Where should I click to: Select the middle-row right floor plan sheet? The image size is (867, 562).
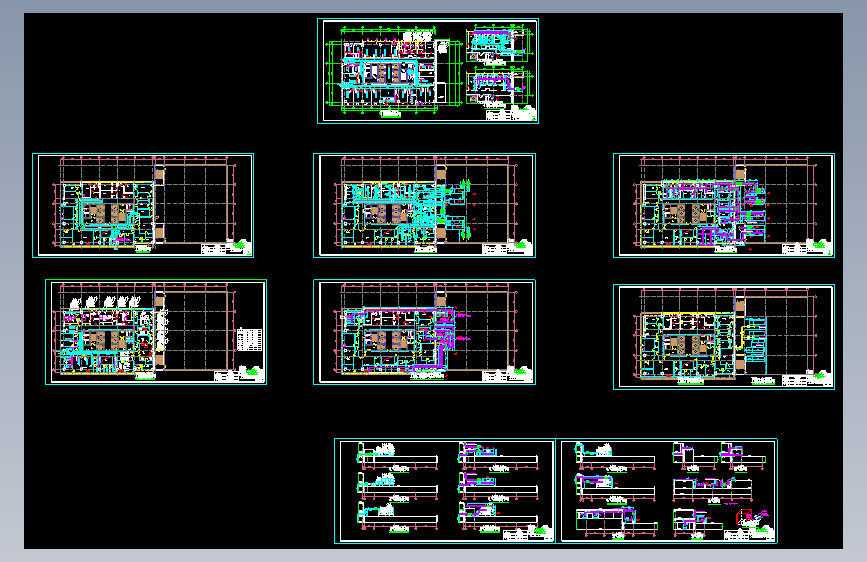point(724,205)
